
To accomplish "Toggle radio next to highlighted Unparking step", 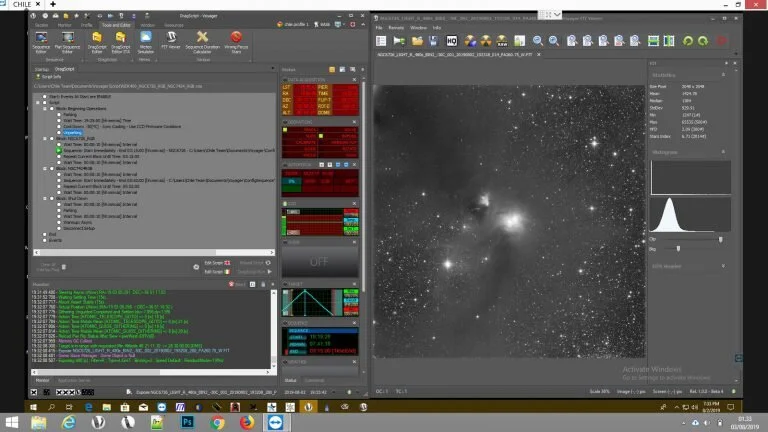I will click(x=59, y=132).
